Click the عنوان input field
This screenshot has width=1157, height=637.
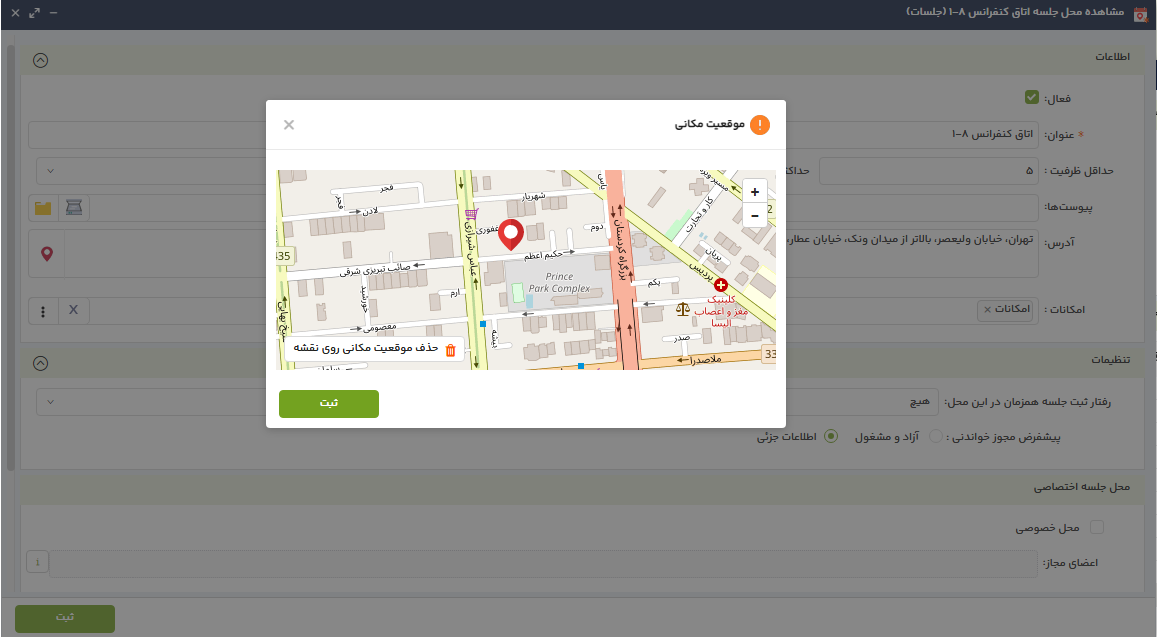coord(150,134)
